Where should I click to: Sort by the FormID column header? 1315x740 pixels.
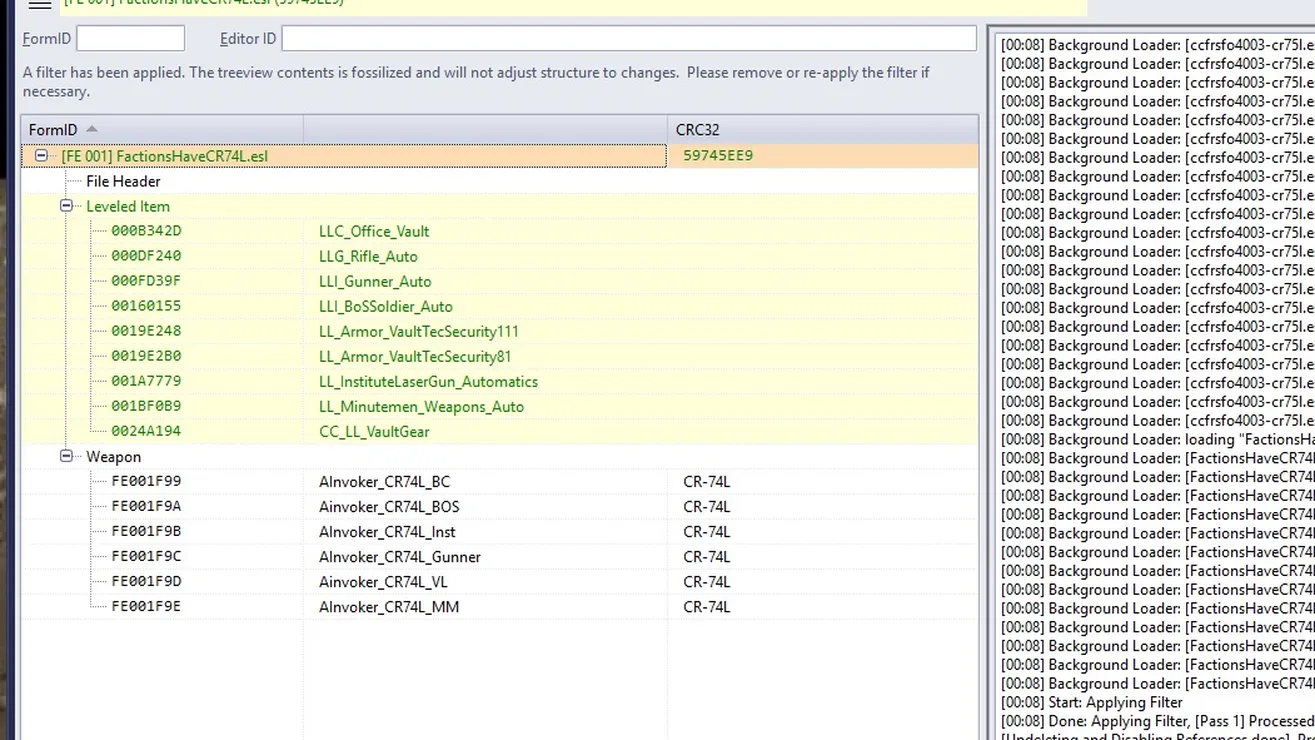162,130
